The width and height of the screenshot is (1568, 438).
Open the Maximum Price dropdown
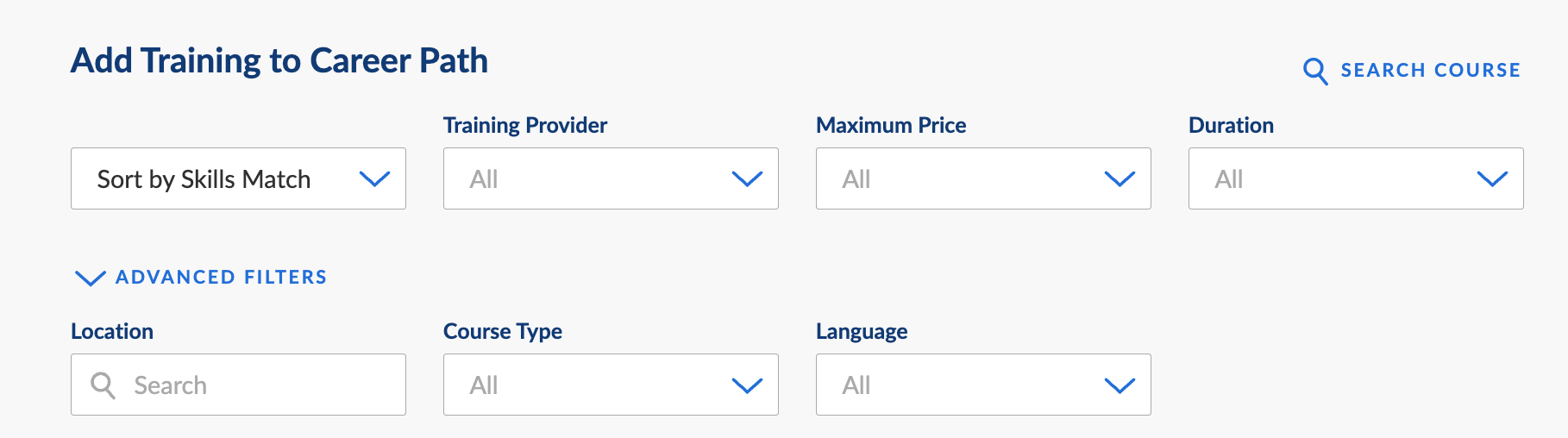click(983, 178)
